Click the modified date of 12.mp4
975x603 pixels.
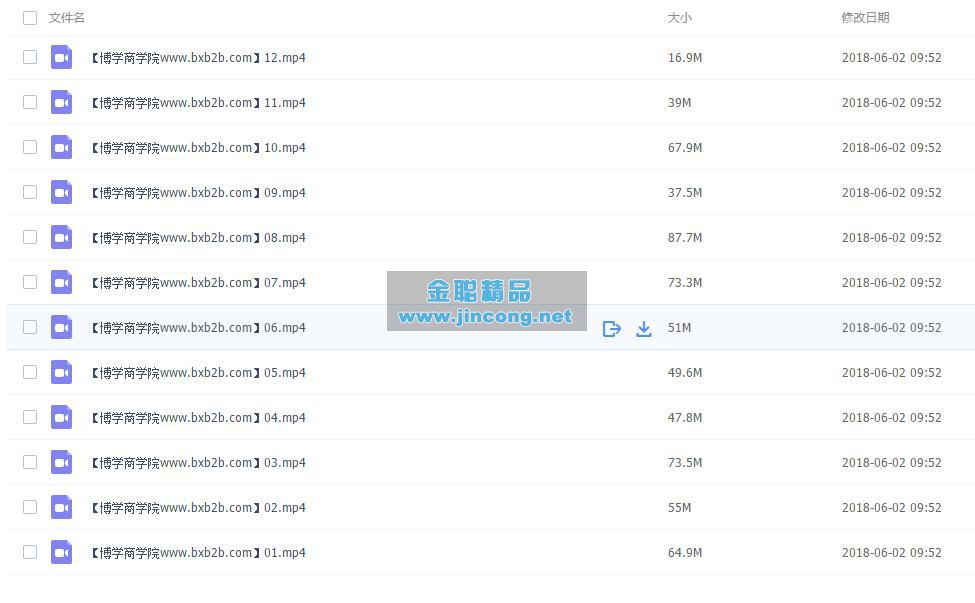[x=891, y=58]
